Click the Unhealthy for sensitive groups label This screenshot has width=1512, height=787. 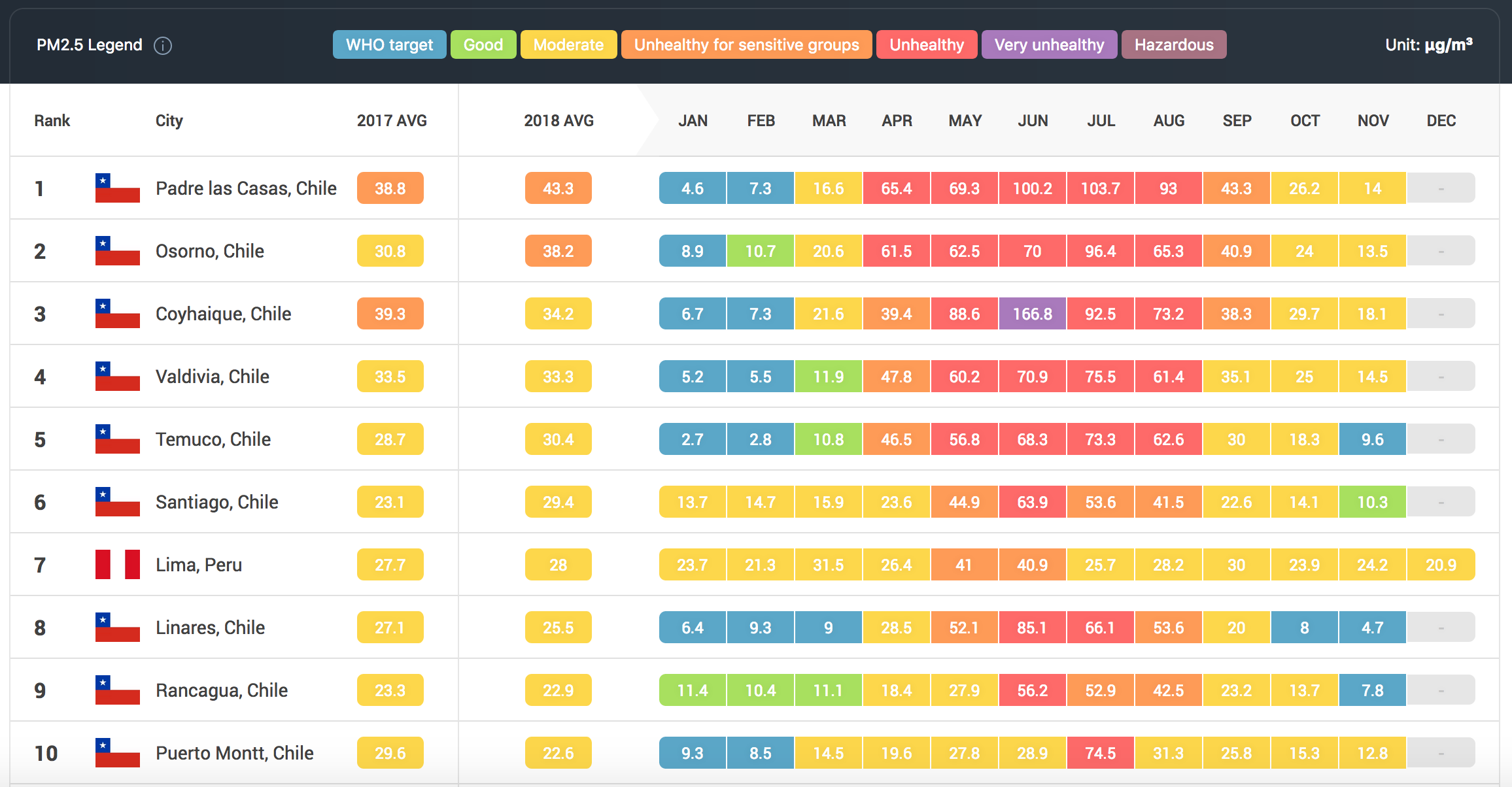coord(746,44)
